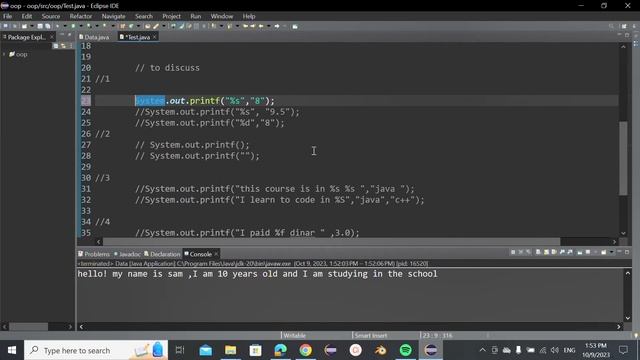Click the Quick Access search icon
Image resolution: width=640 pixels, height=360 pixels.
tap(611, 26)
